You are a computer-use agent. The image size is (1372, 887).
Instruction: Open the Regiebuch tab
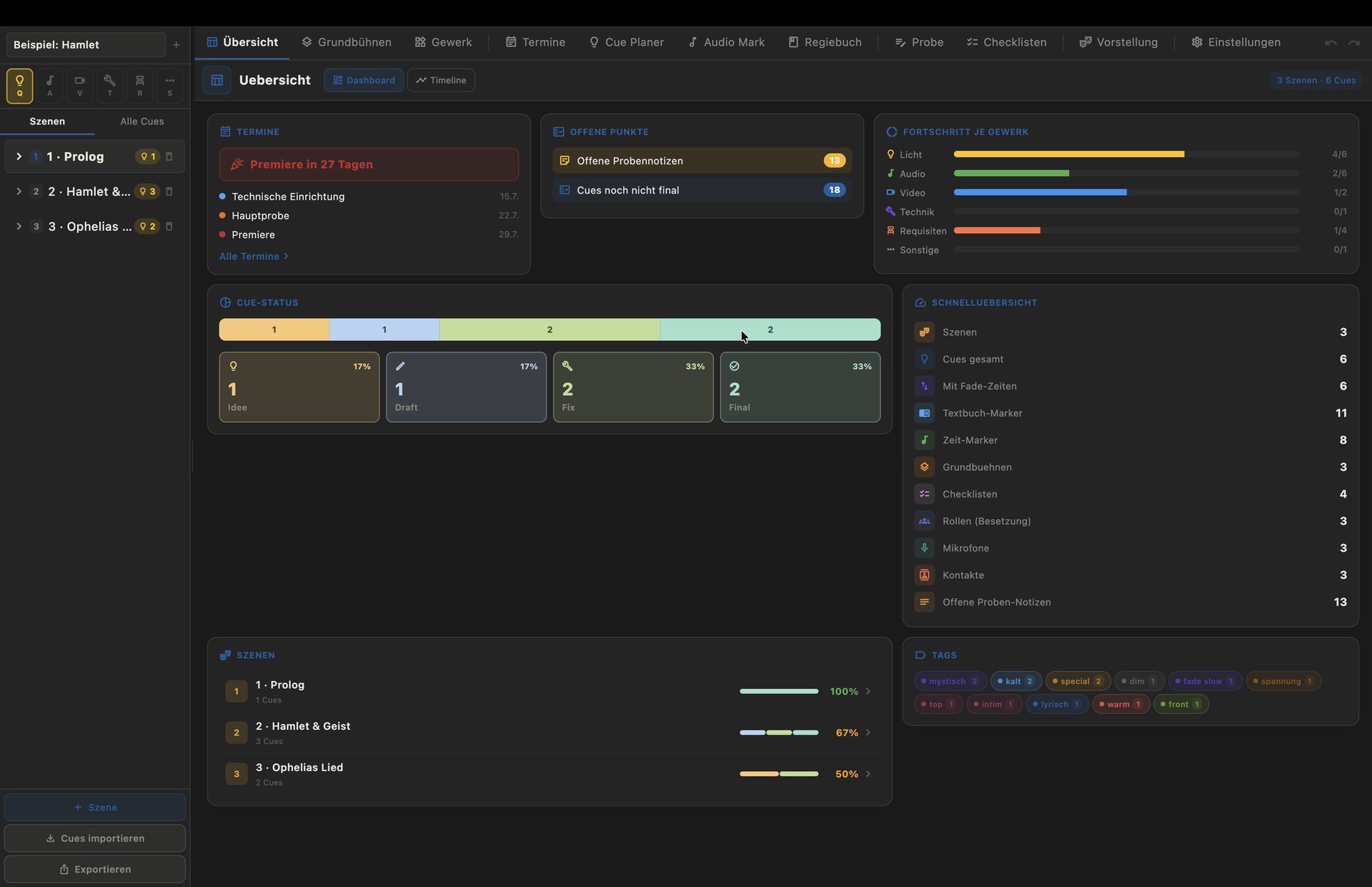click(x=825, y=43)
